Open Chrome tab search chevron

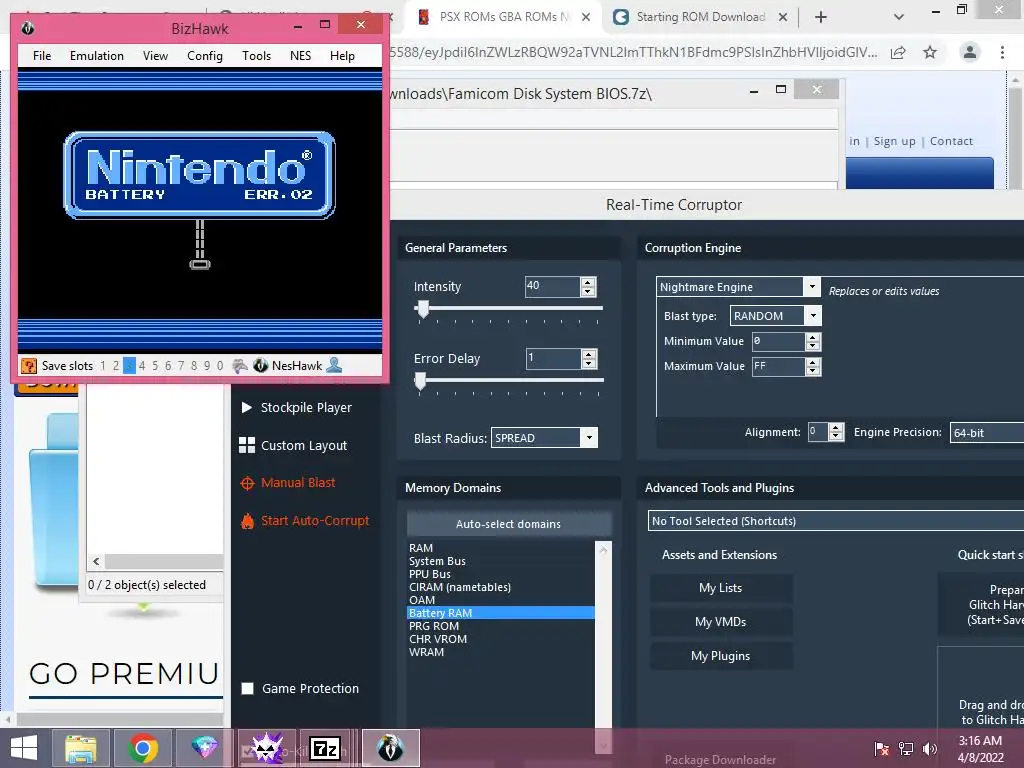tap(899, 17)
